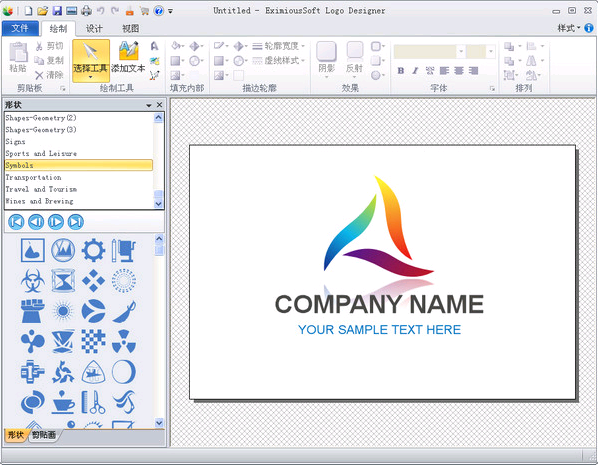Choose the 添加文本 add text tool

tap(129, 57)
